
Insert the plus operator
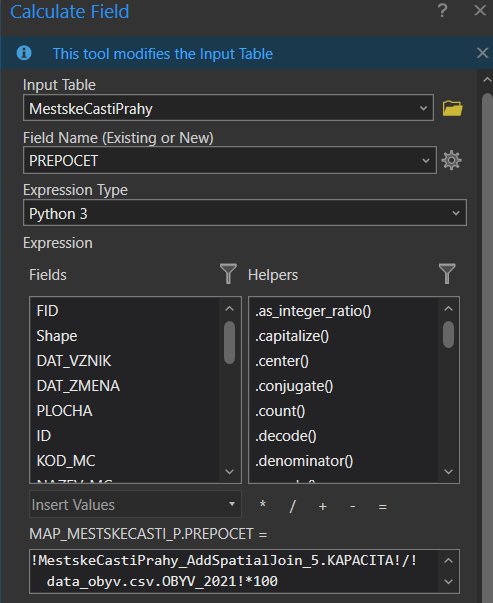click(323, 506)
